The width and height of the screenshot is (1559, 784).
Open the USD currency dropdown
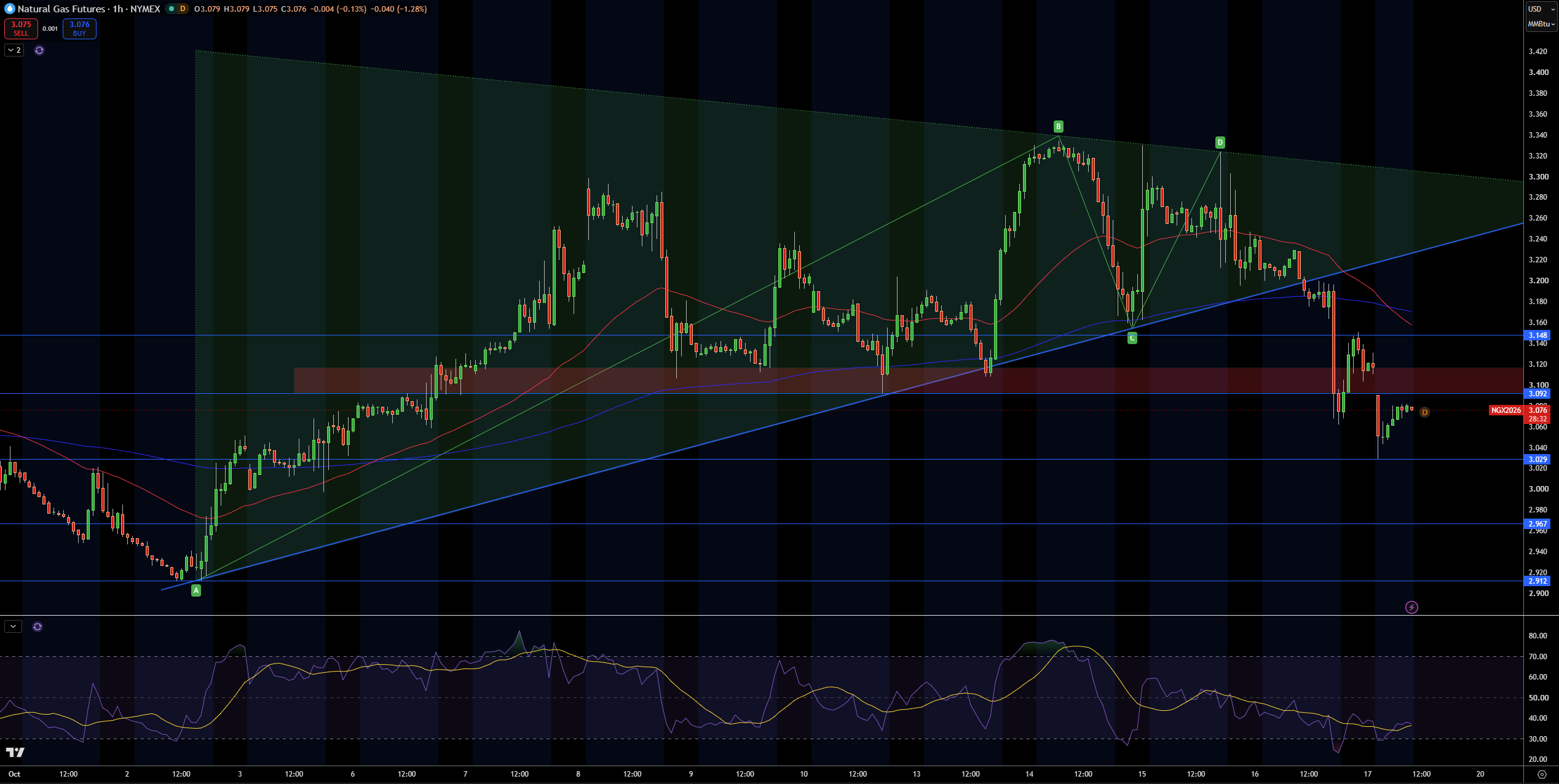[1541, 9]
